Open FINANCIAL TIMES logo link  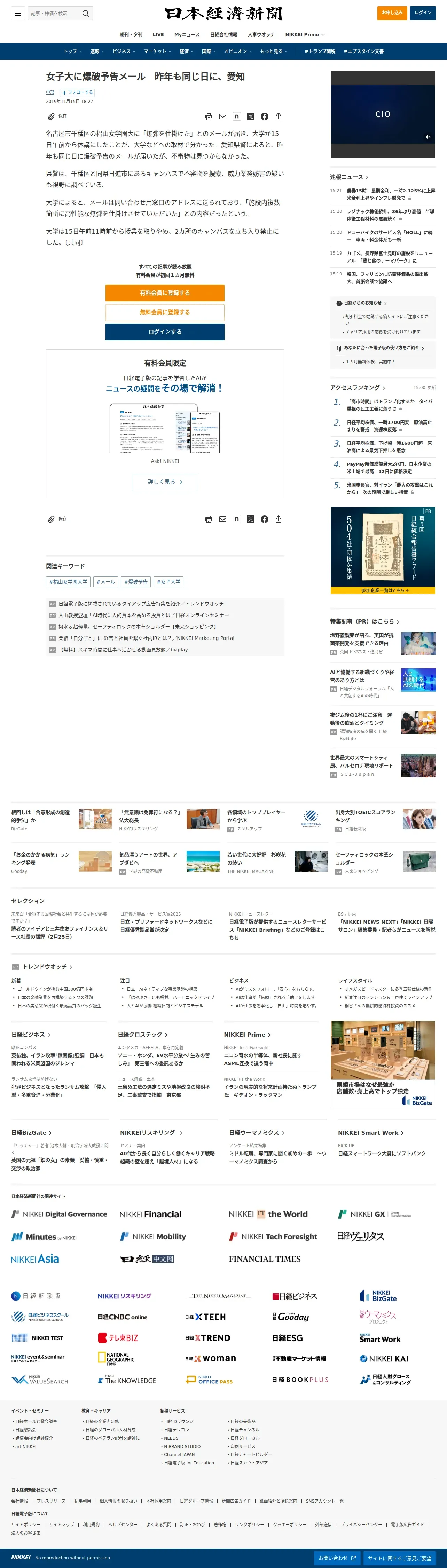(x=264, y=1259)
